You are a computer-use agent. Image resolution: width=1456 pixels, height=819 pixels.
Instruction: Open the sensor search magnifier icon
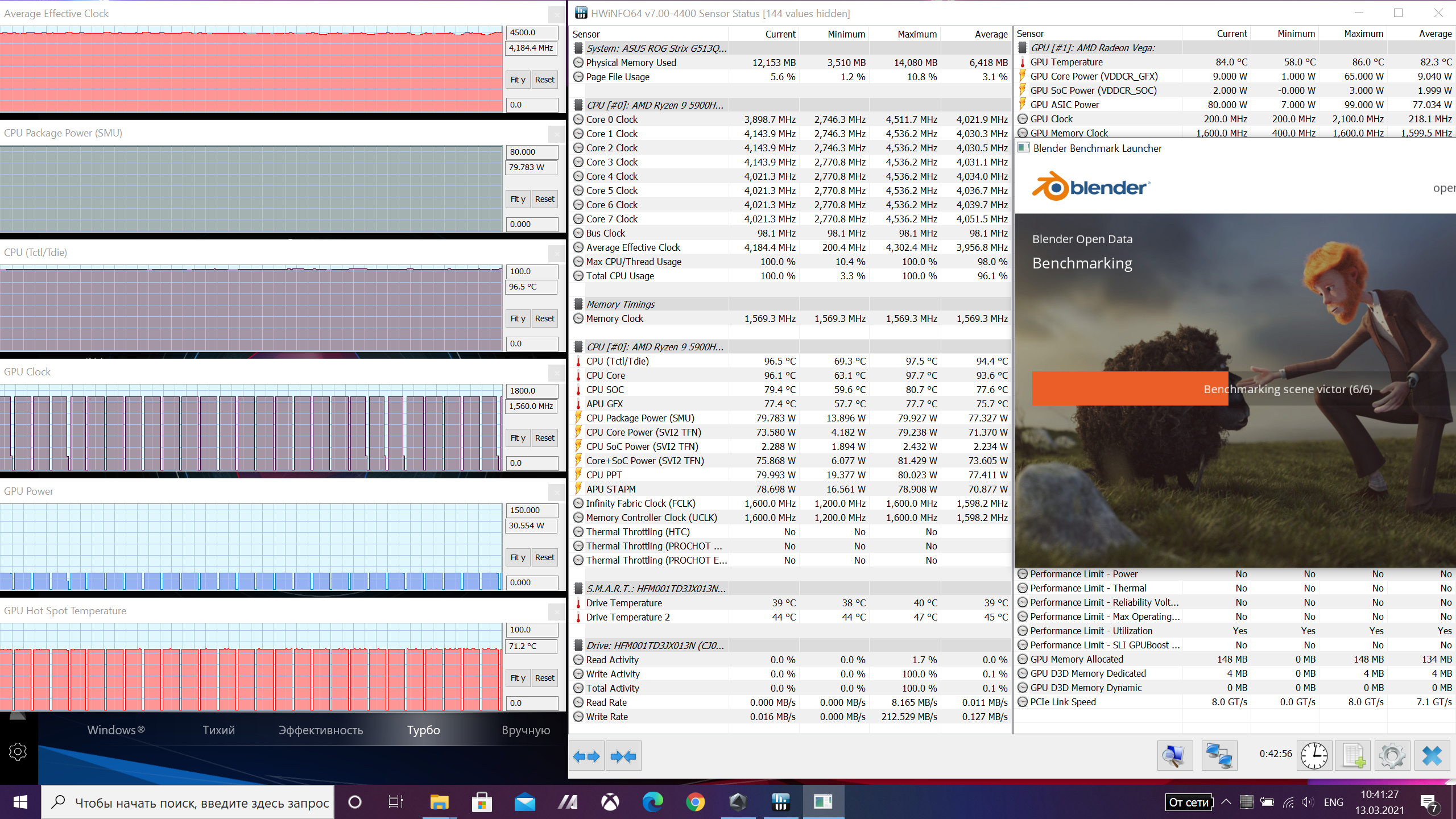[1174, 756]
